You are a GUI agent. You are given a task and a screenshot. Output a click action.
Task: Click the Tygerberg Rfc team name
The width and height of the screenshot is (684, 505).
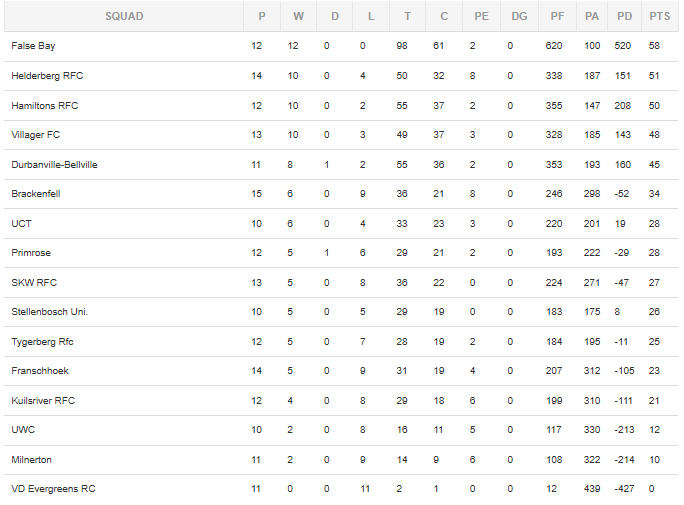(x=42, y=342)
